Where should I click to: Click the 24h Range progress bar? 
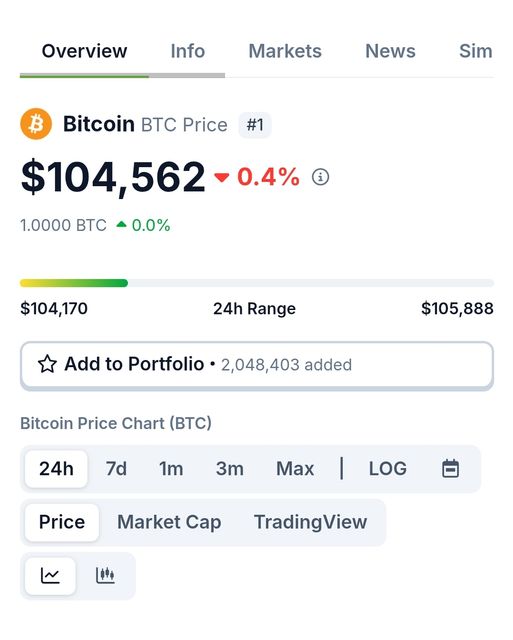257,283
